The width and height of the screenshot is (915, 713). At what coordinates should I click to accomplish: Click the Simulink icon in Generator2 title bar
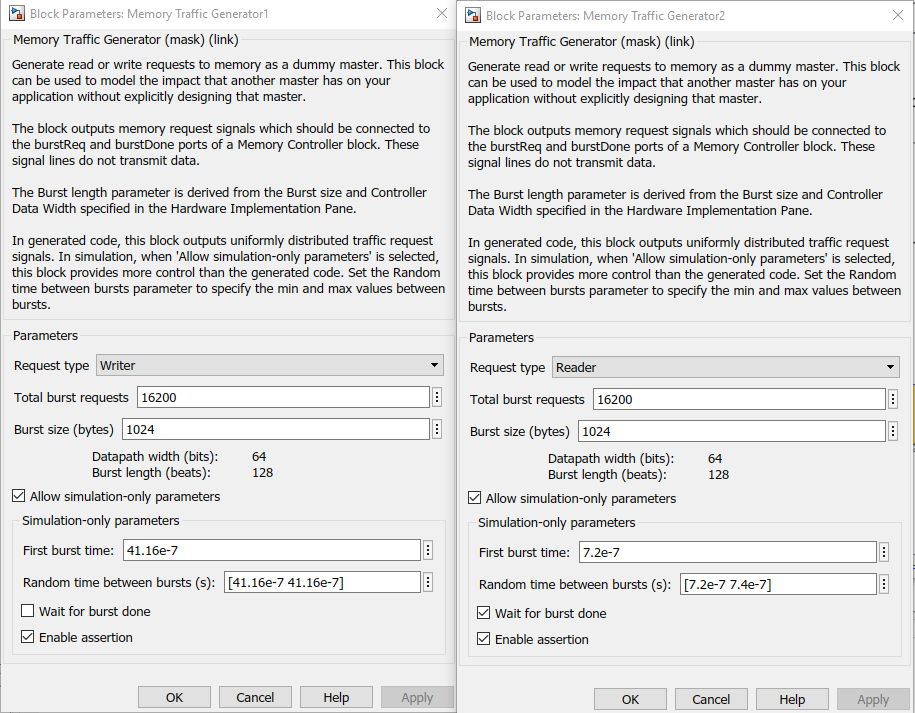click(473, 15)
